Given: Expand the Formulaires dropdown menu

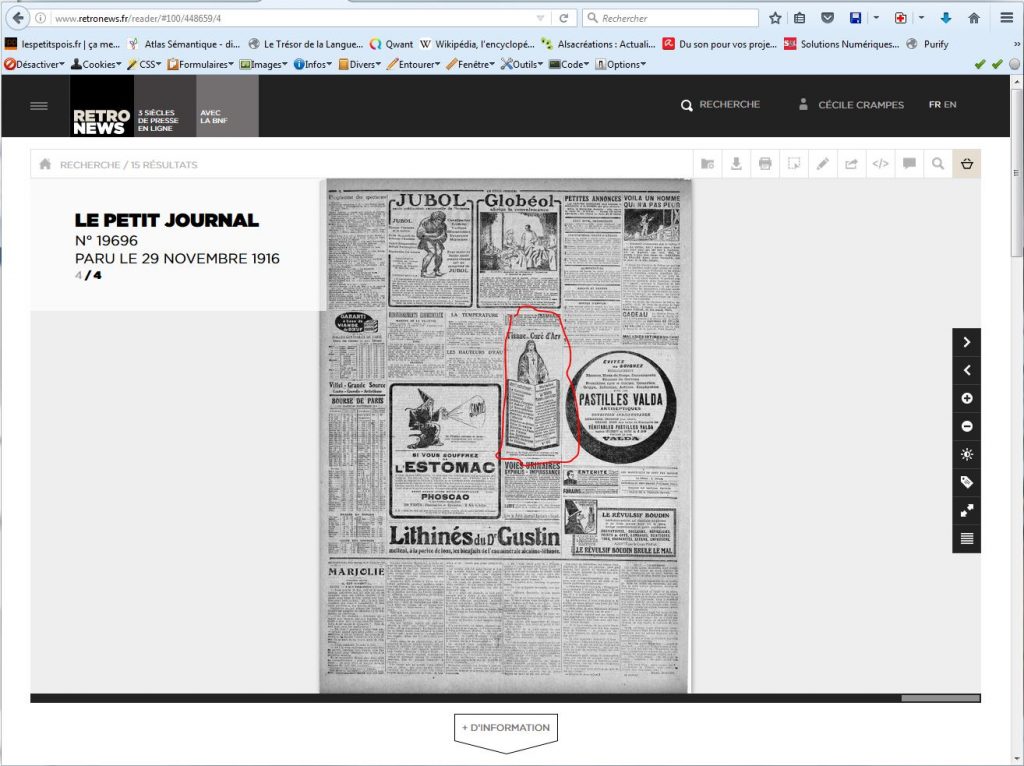Looking at the screenshot, I should pos(201,64).
